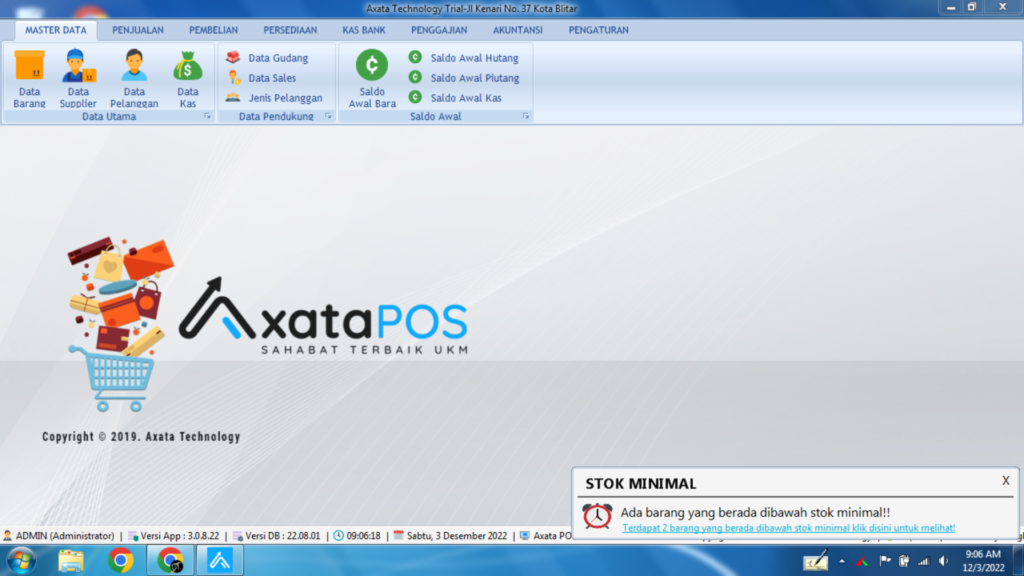Screen dimensions: 1024x576
Task: Open Saldo Awal Kas
Action: (455, 98)
